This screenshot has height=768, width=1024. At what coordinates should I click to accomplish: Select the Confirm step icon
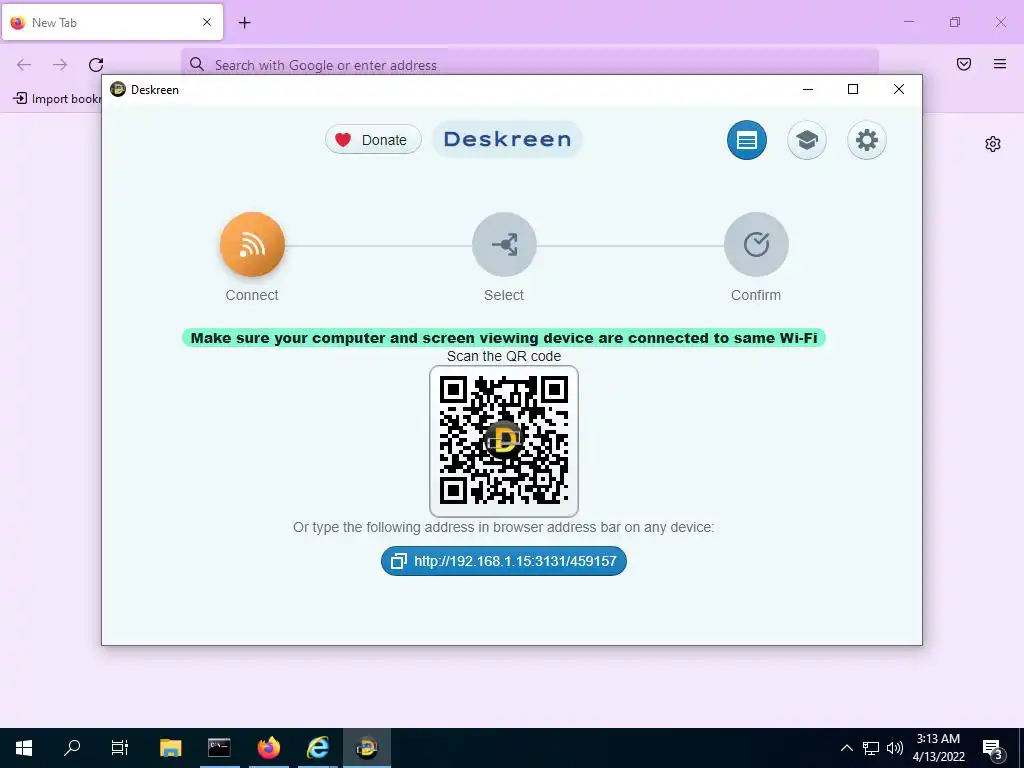[756, 244]
